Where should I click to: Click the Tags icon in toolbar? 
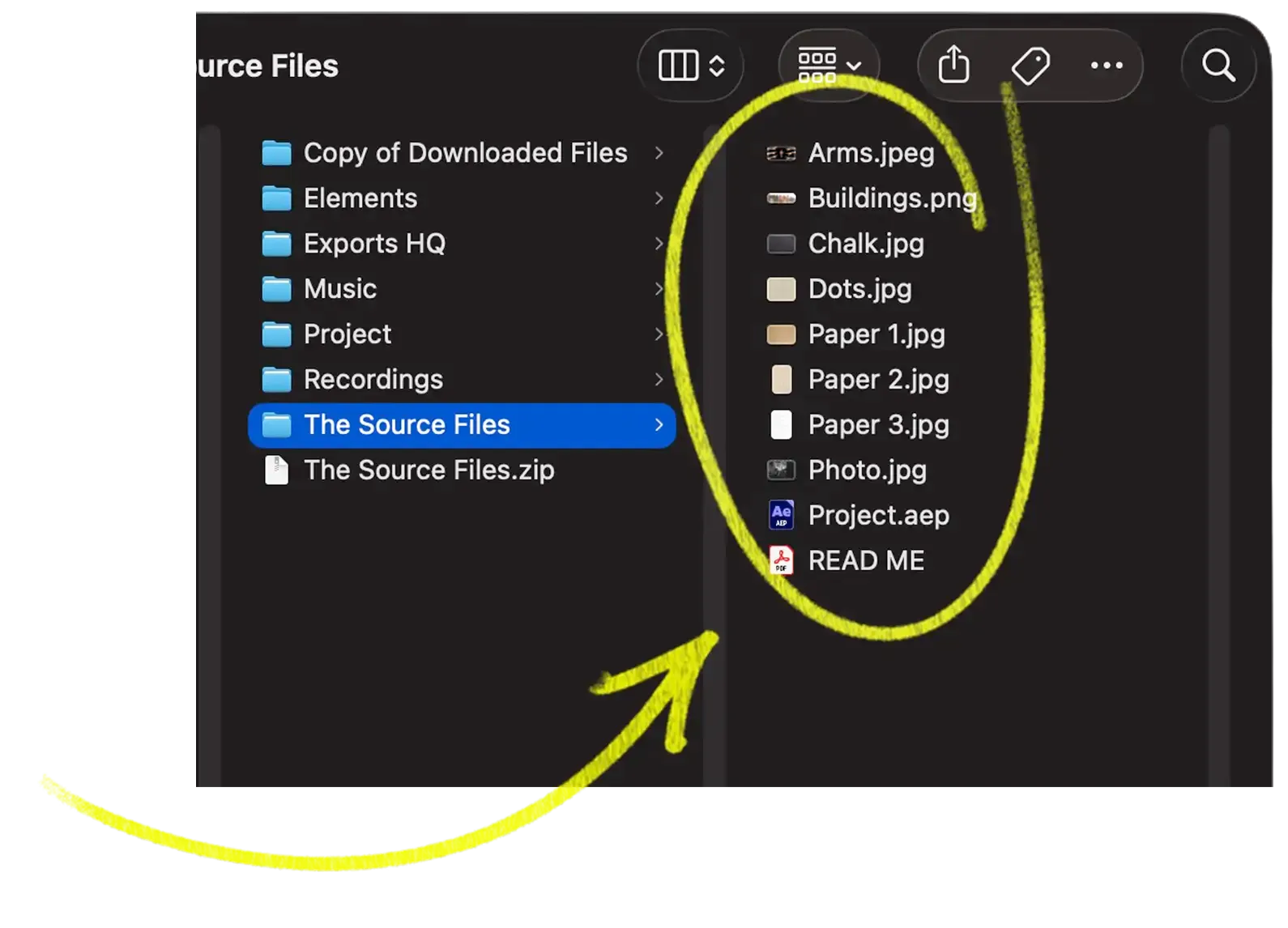[x=1030, y=65]
